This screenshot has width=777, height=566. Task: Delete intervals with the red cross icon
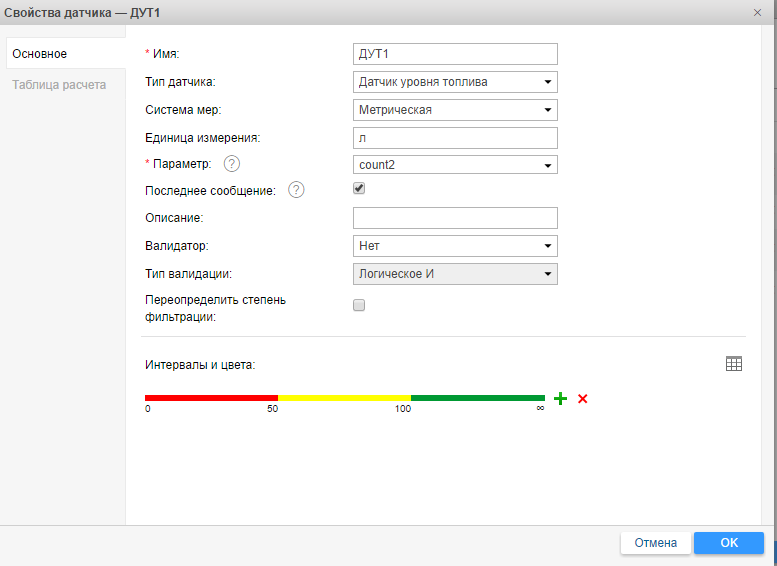[583, 399]
